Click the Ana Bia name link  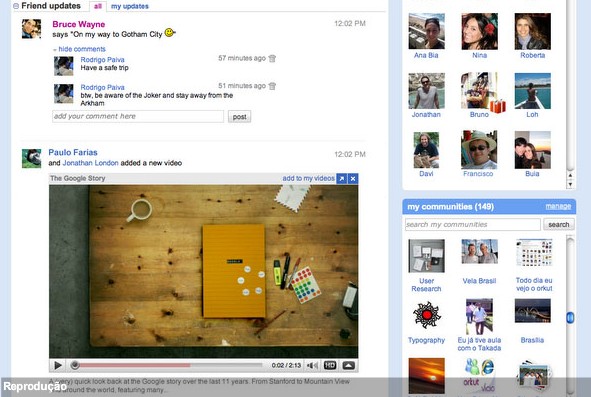point(426,55)
